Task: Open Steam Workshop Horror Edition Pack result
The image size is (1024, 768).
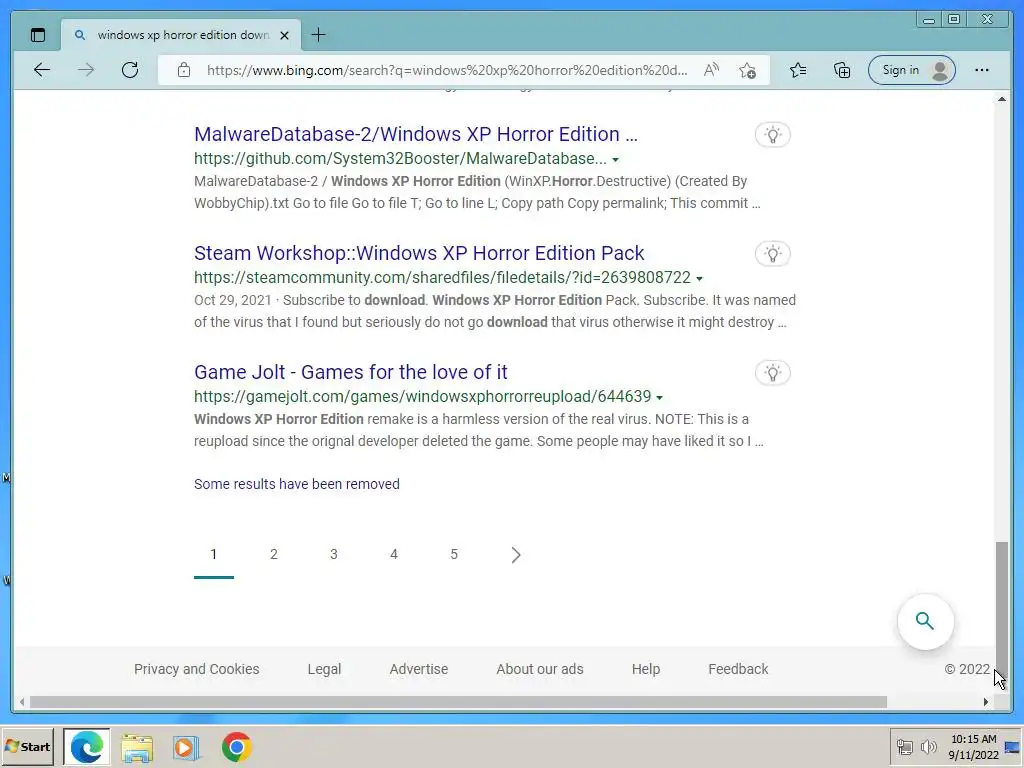Action: pos(419,253)
